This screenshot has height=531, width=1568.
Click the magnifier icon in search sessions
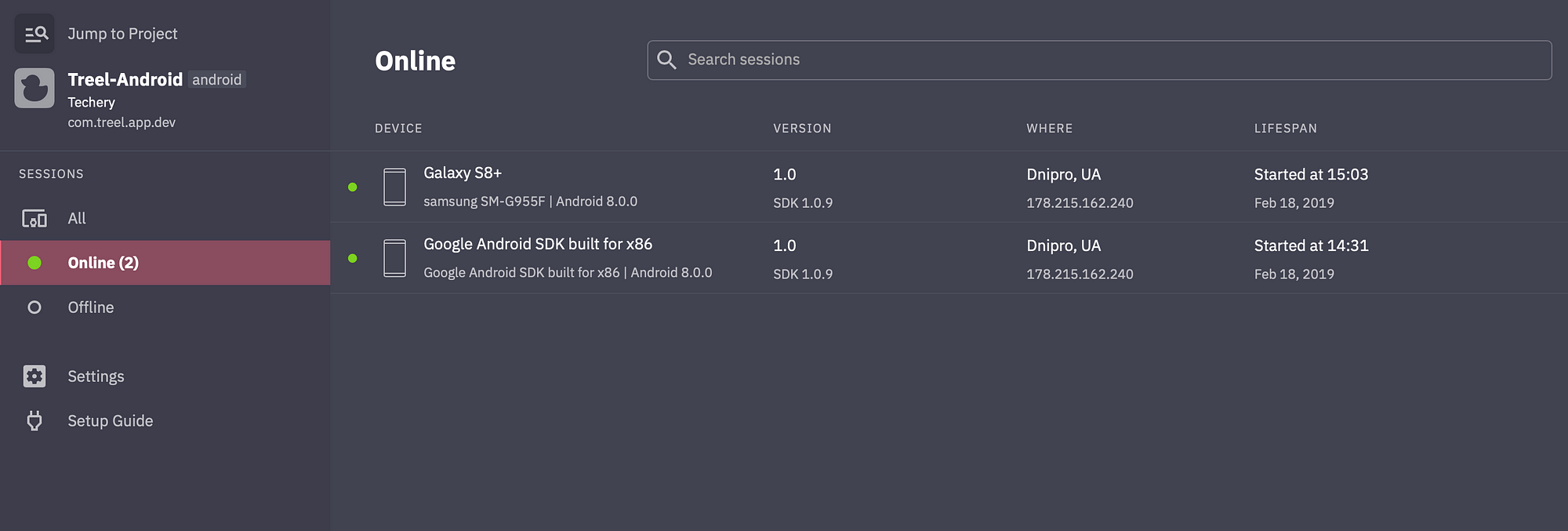(x=666, y=60)
